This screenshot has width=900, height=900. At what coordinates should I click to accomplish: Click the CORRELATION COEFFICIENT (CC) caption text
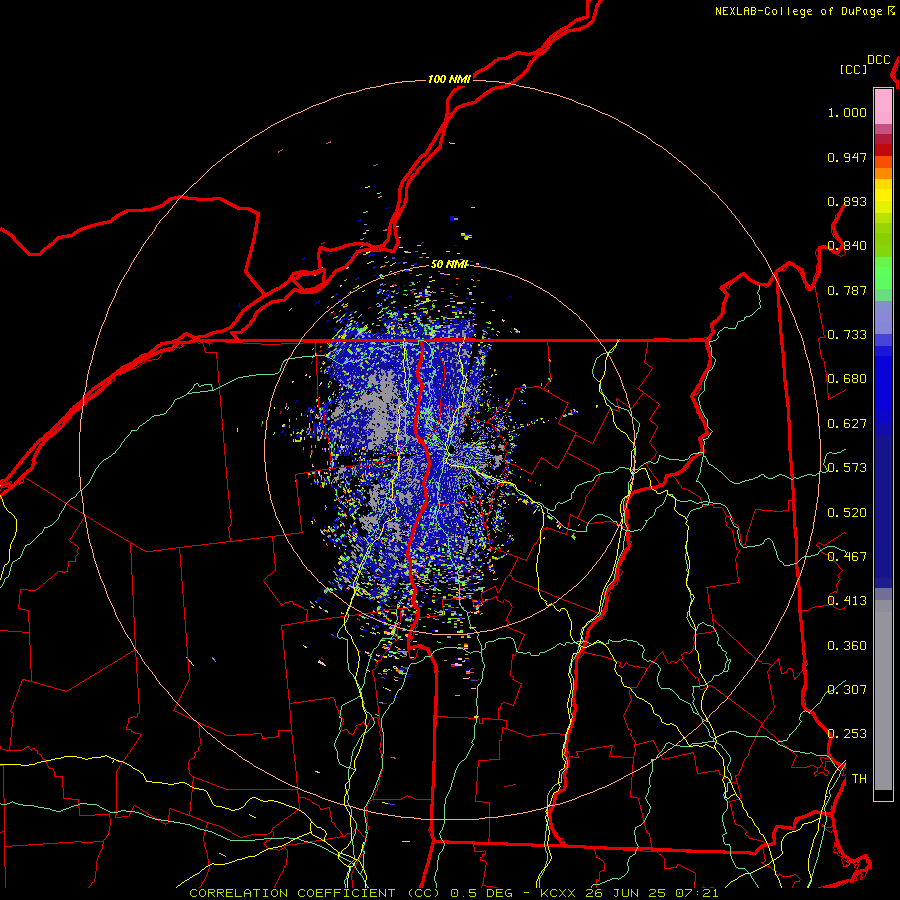pyautogui.click(x=315, y=893)
